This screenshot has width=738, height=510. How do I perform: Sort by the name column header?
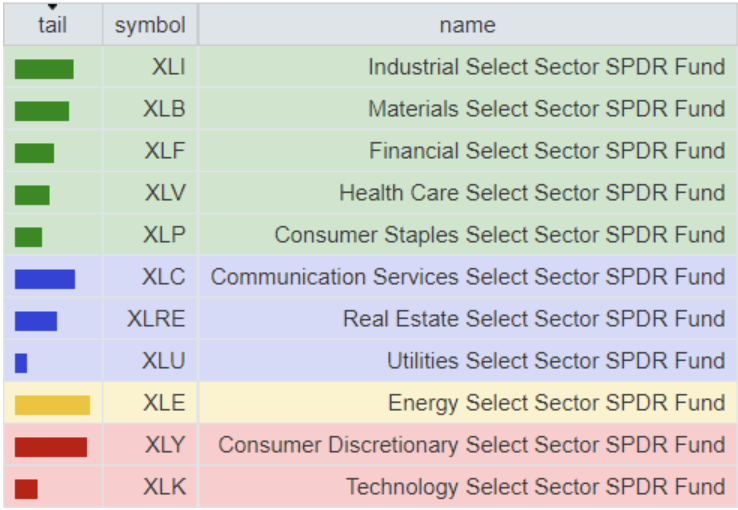[x=467, y=26]
